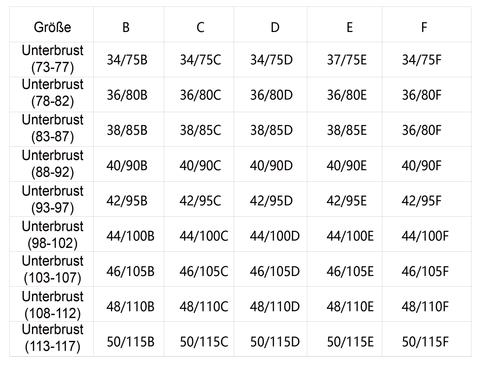Click the 44/100B size cell
Viewport: 480px width, 375px height.
pos(130,236)
